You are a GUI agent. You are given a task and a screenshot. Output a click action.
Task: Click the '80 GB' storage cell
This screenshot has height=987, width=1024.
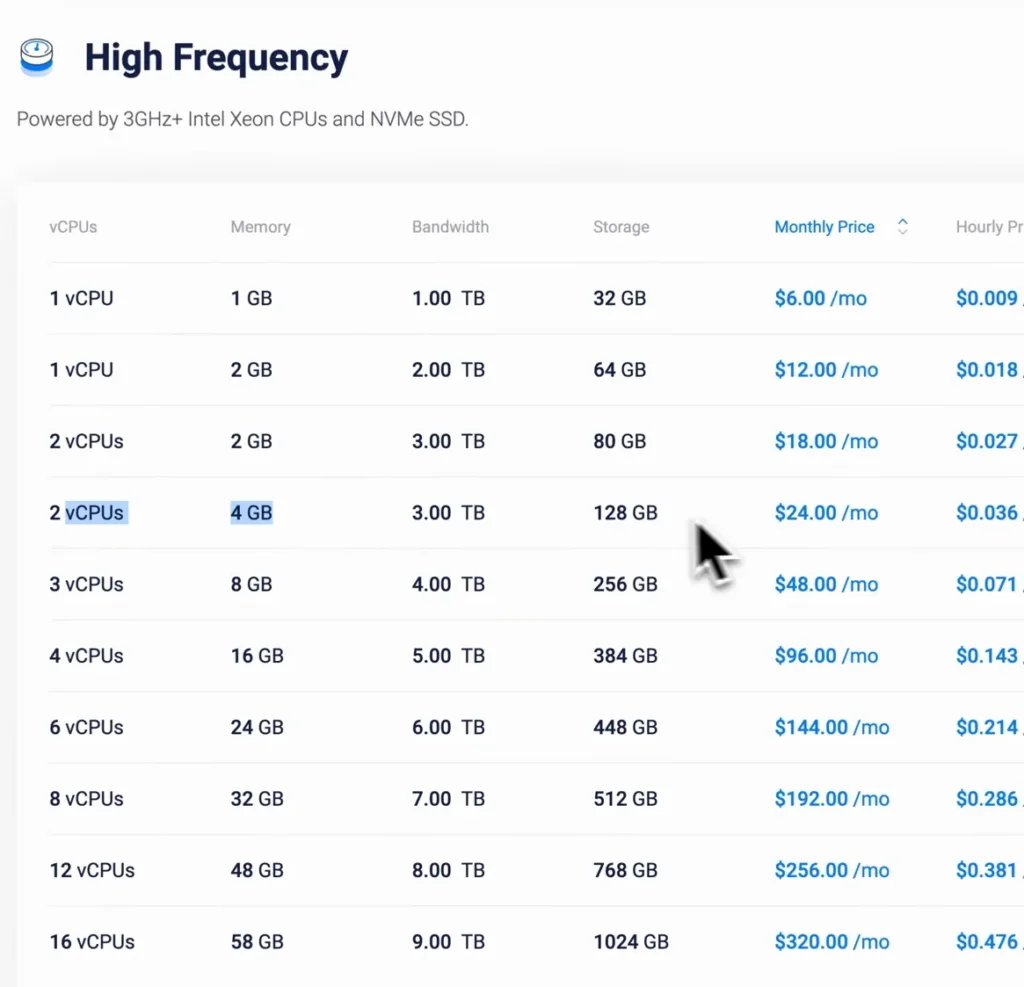pos(620,442)
